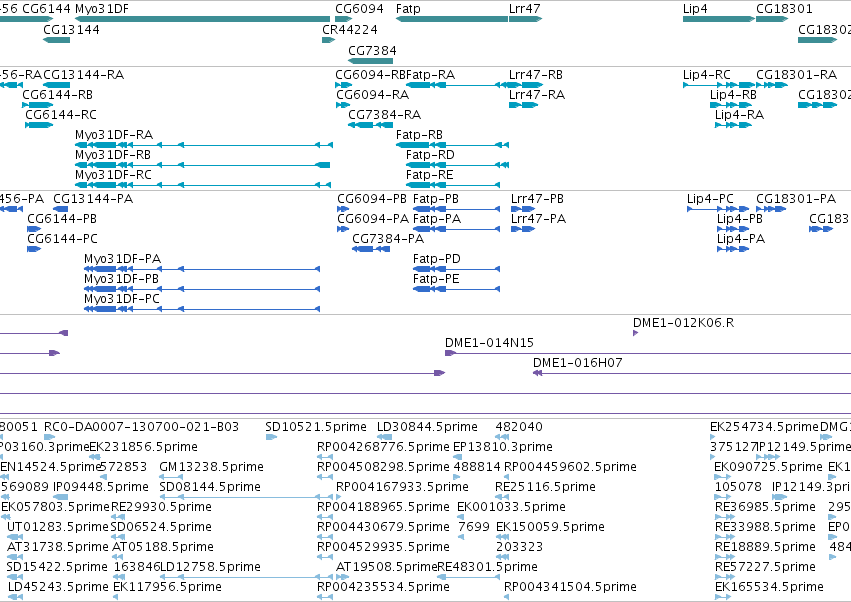Select EST LD12758.5prime
The width and height of the screenshot is (851, 602).
[246, 578]
